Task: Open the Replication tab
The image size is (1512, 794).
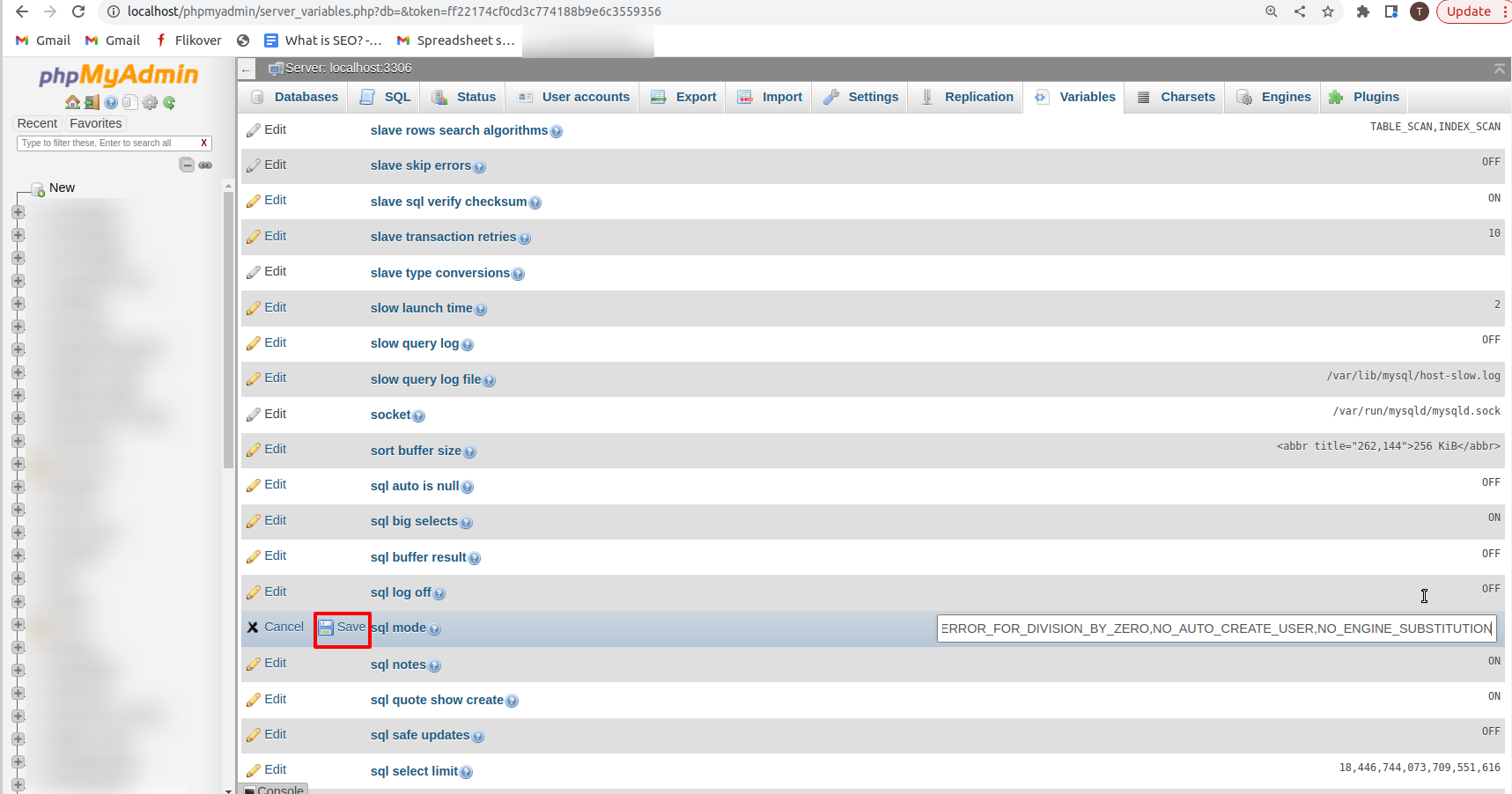Action: click(967, 97)
